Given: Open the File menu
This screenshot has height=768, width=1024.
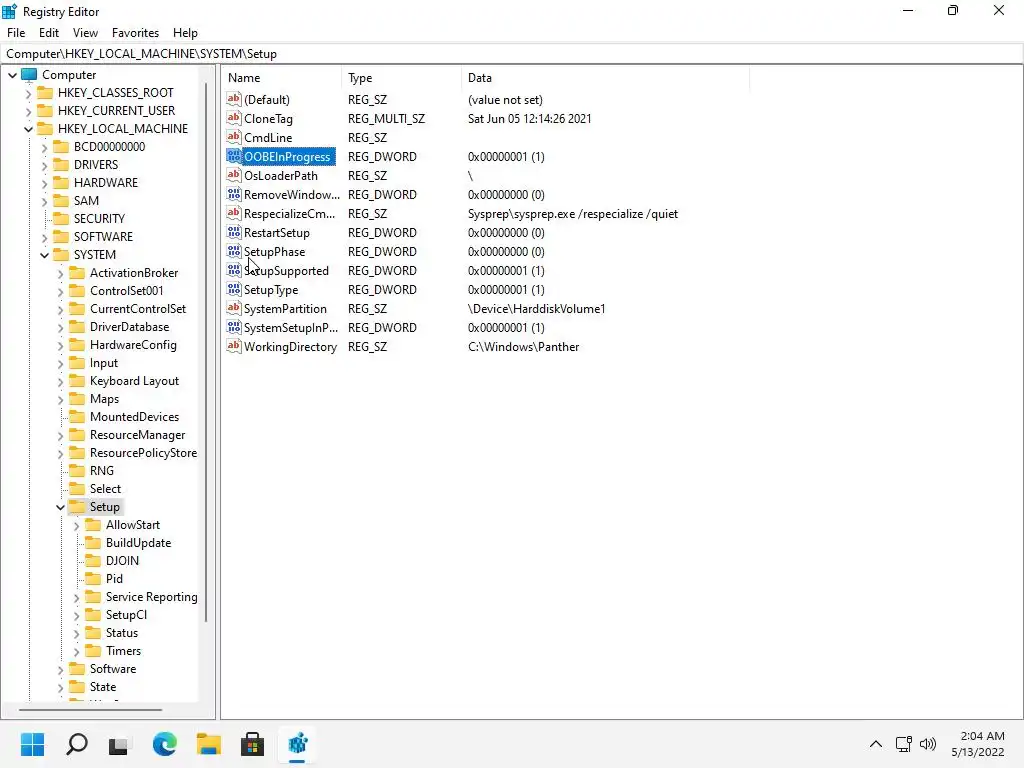Looking at the screenshot, I should point(16,33).
